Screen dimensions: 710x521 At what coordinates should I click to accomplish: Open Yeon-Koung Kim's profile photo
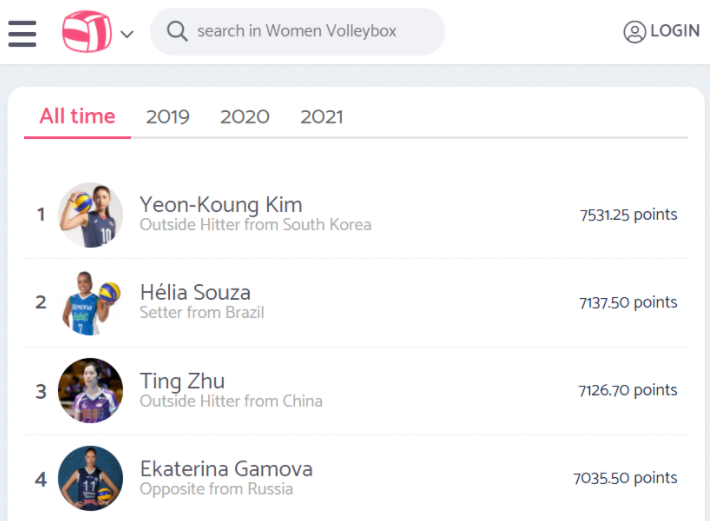click(x=90, y=215)
